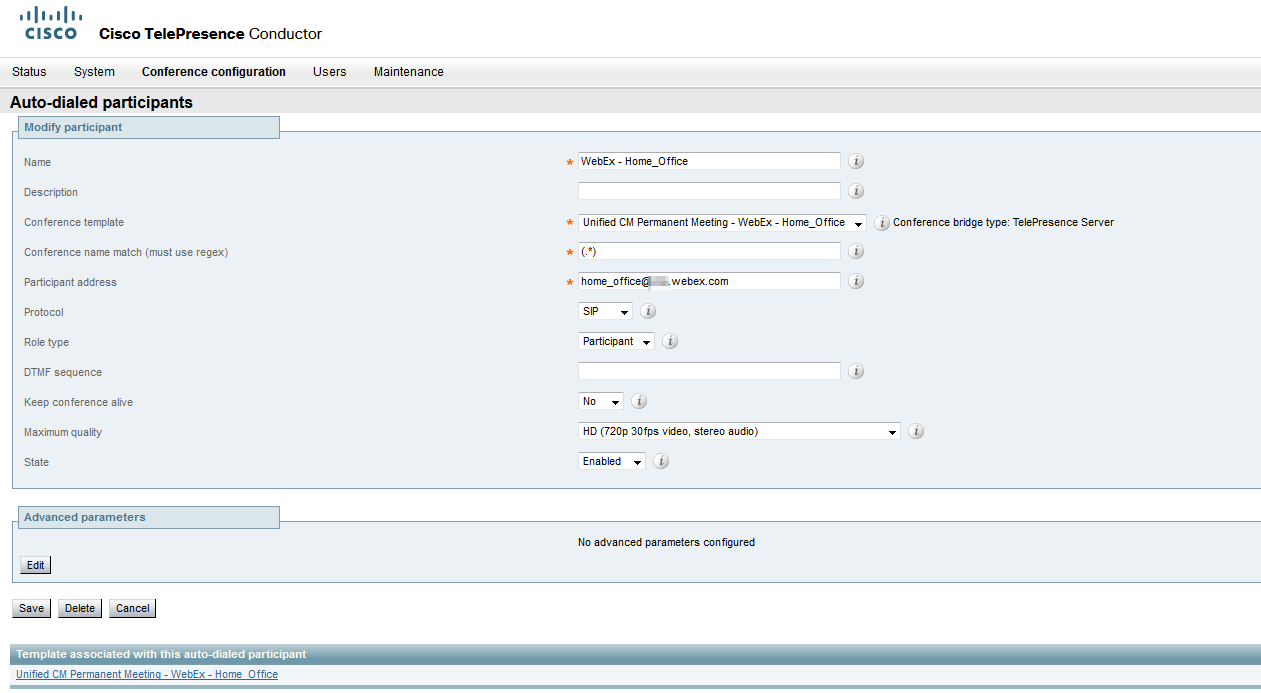The width and height of the screenshot is (1261, 693).
Task: Click the 'No advanced parameters configured' text
Action: tap(666, 542)
